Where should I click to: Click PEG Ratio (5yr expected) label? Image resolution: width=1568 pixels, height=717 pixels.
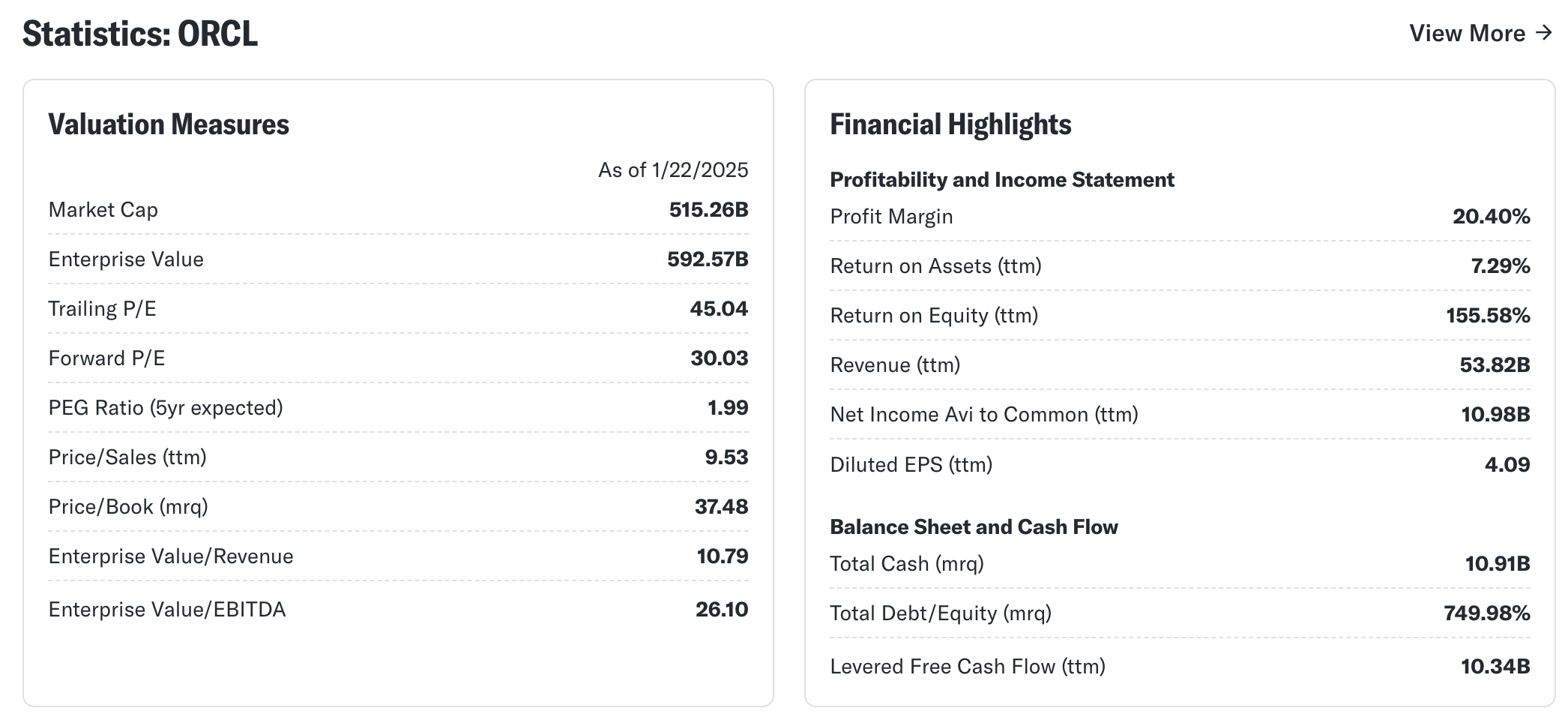166,408
